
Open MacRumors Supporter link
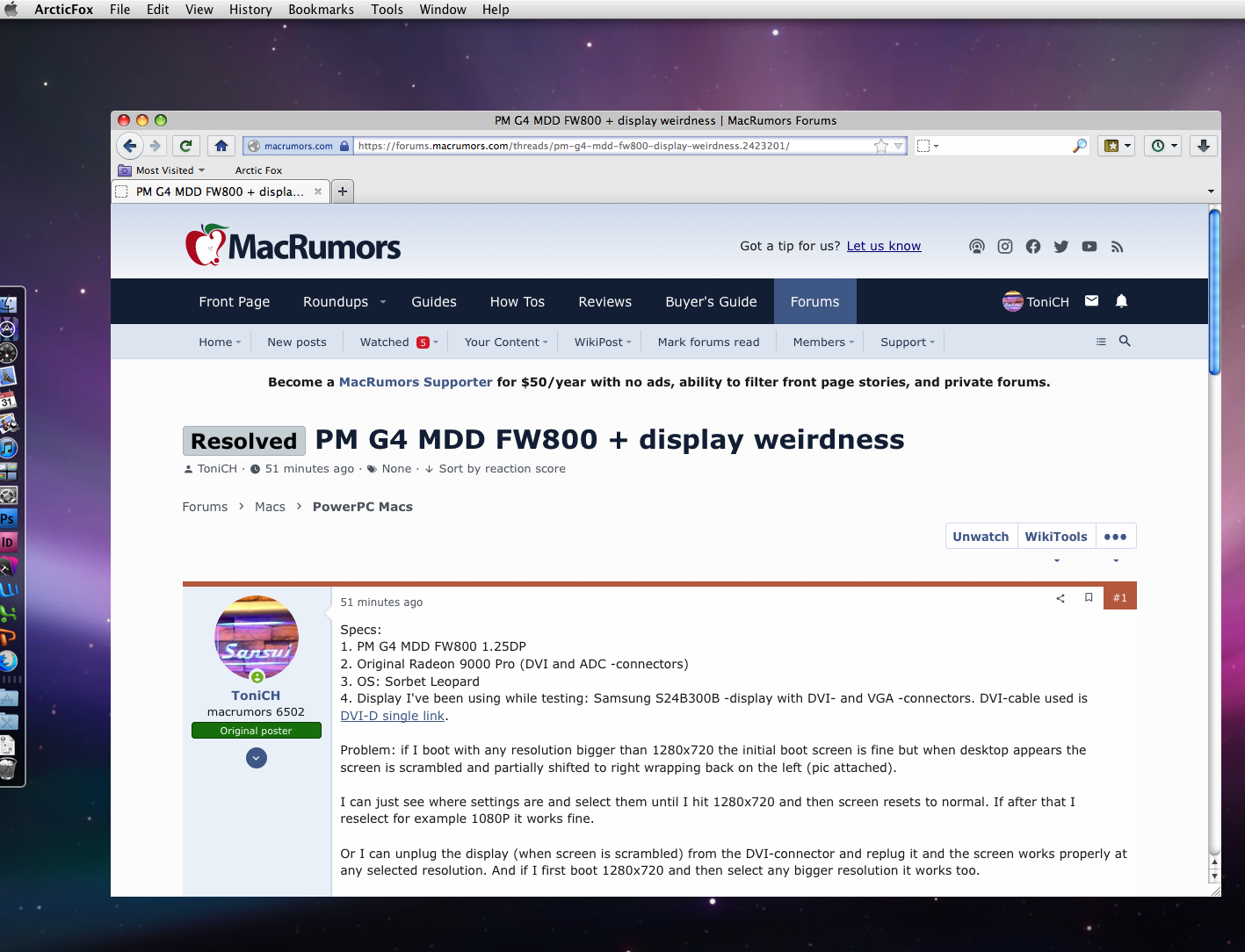point(416,382)
